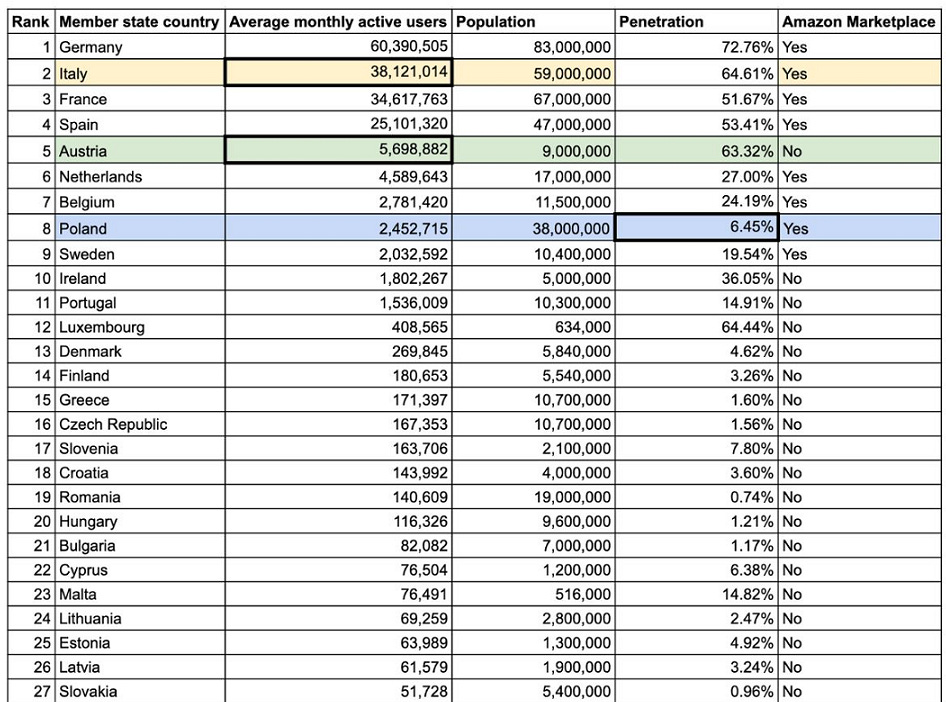The image size is (946, 702).
Task: Select the Spain cell
Action: [x=140, y=124]
